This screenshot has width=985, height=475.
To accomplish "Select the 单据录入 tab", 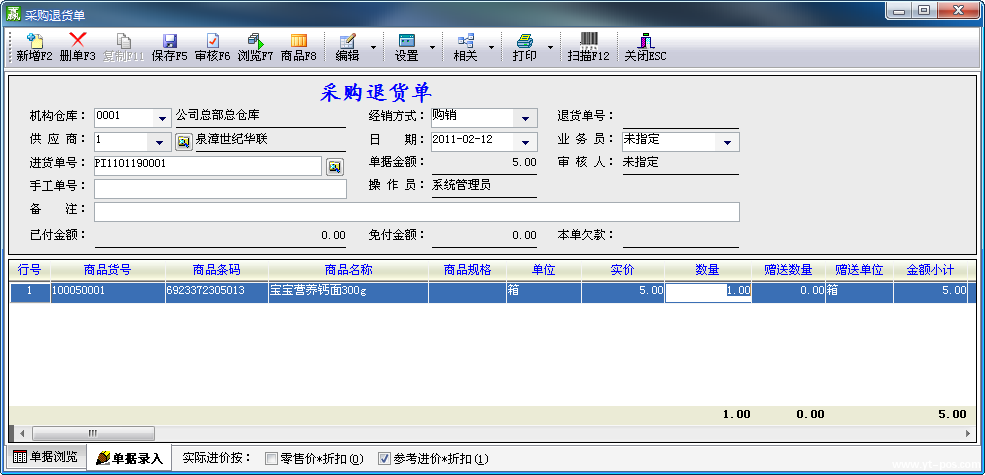I will pos(128,458).
